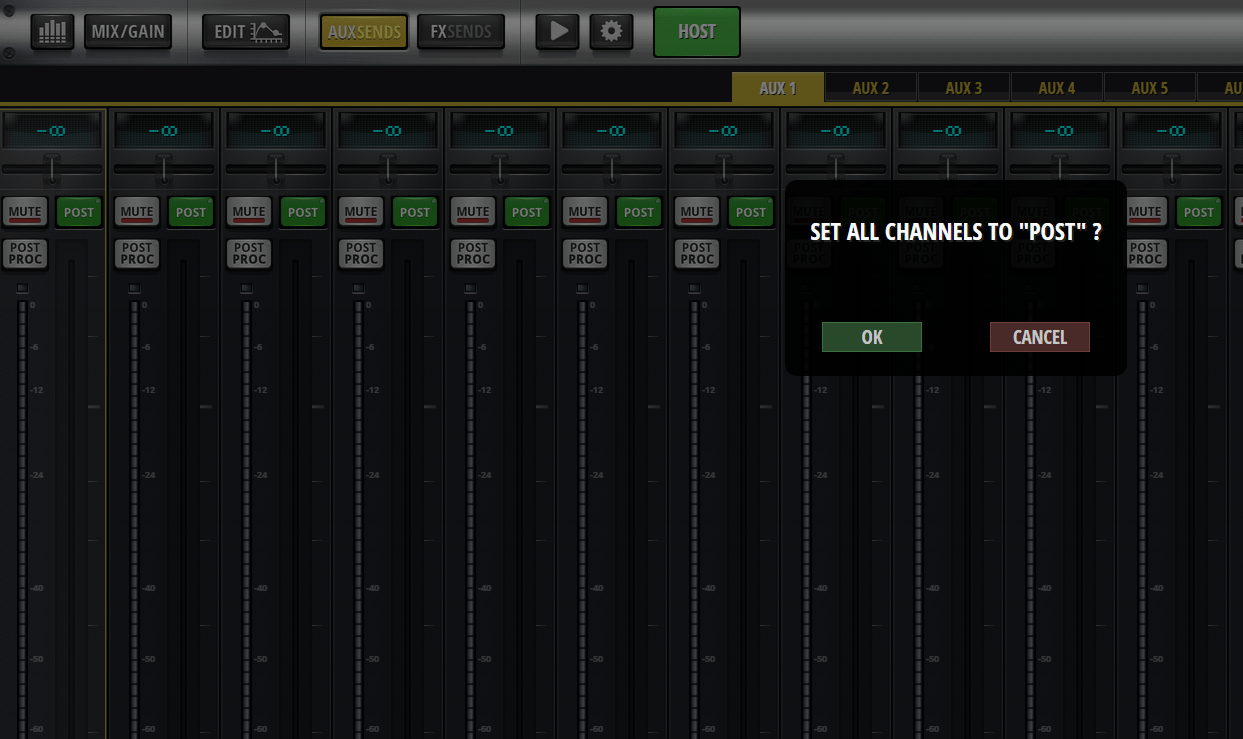Switch to the AUX 2 tab
This screenshot has width=1243, height=739.
pos(870,87)
